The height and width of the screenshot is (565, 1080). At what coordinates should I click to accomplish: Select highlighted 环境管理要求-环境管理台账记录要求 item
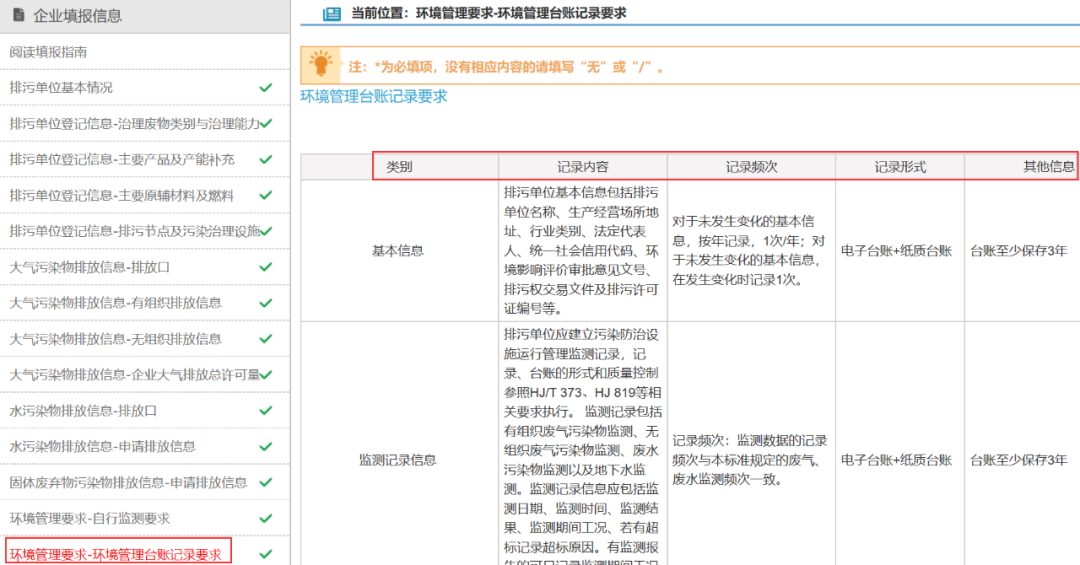coord(116,554)
